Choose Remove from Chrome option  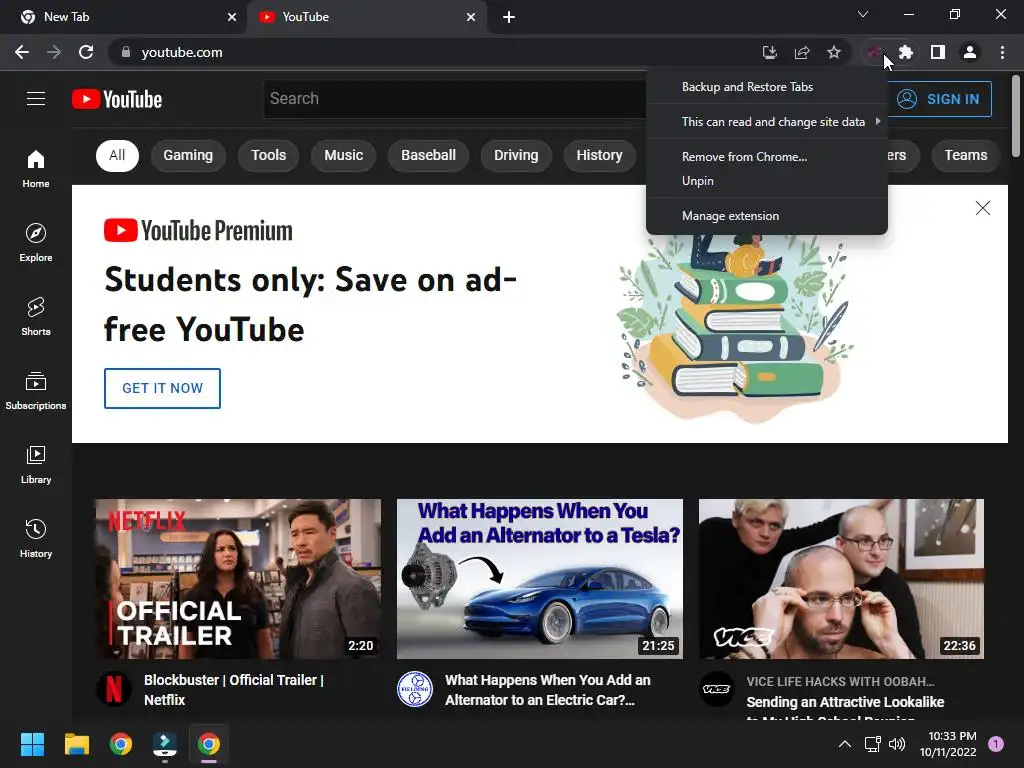point(767,157)
